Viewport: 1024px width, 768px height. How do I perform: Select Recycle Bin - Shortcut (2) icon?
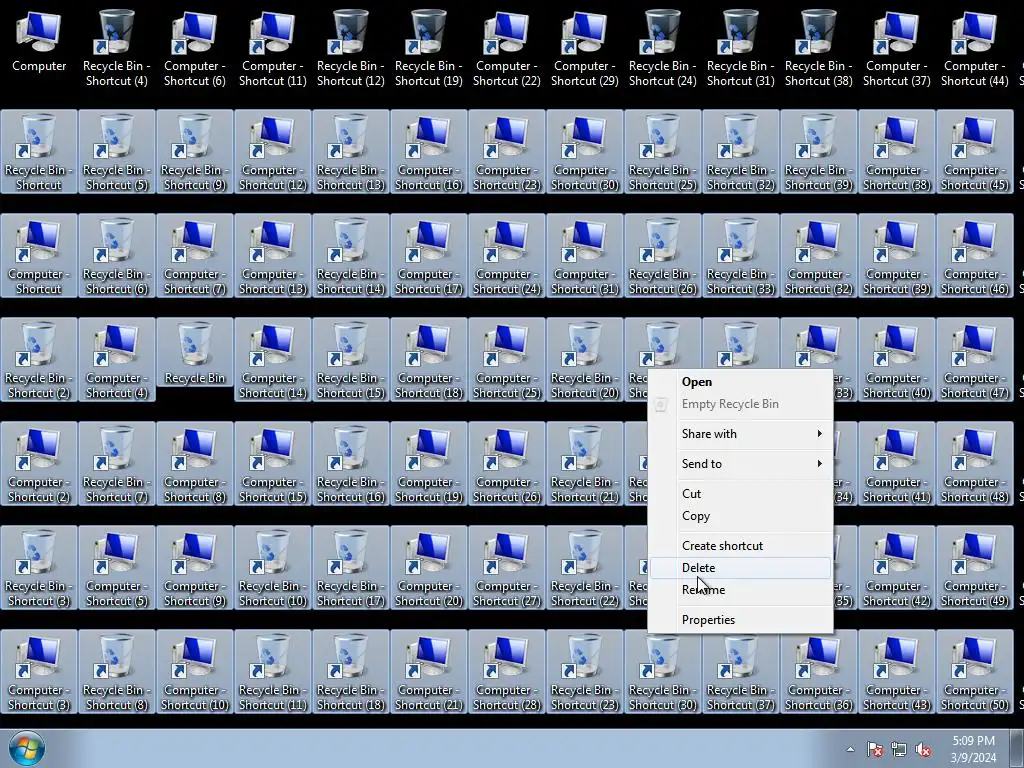click(39, 359)
